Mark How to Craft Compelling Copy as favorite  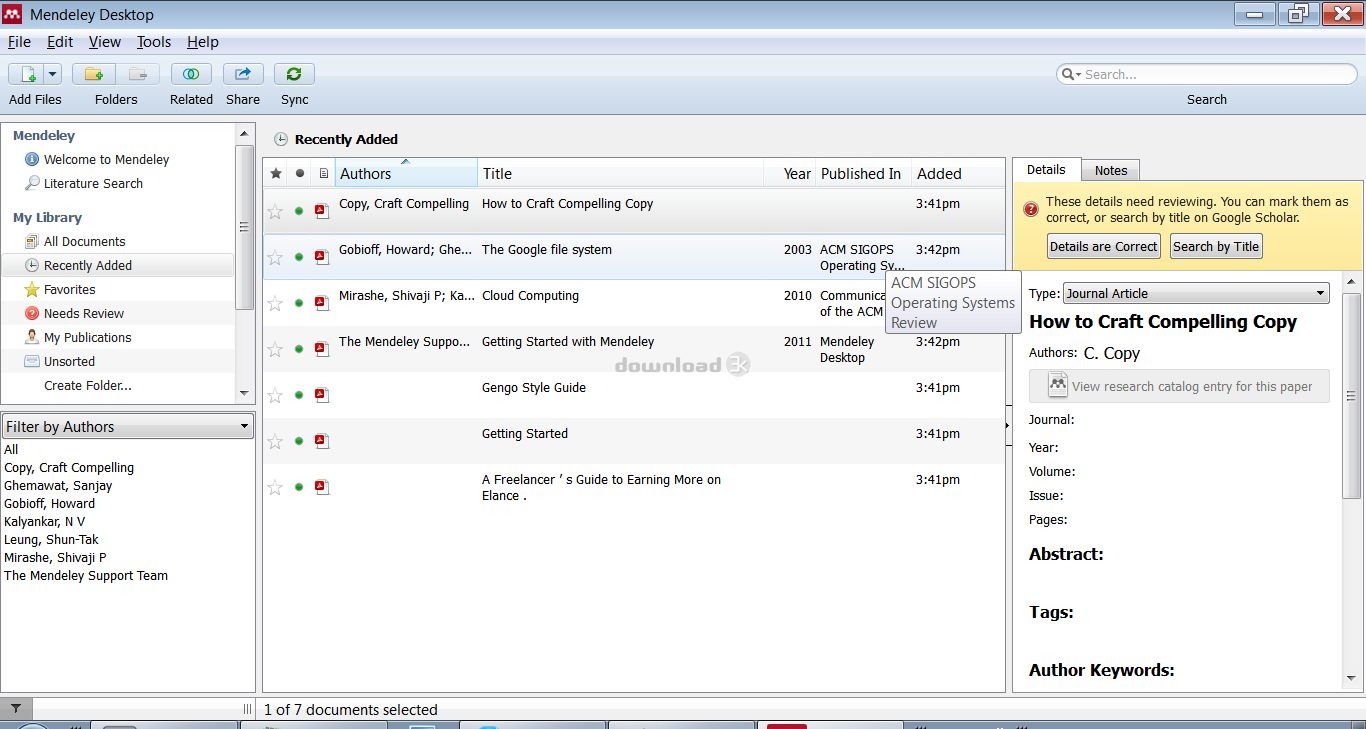pyautogui.click(x=275, y=210)
